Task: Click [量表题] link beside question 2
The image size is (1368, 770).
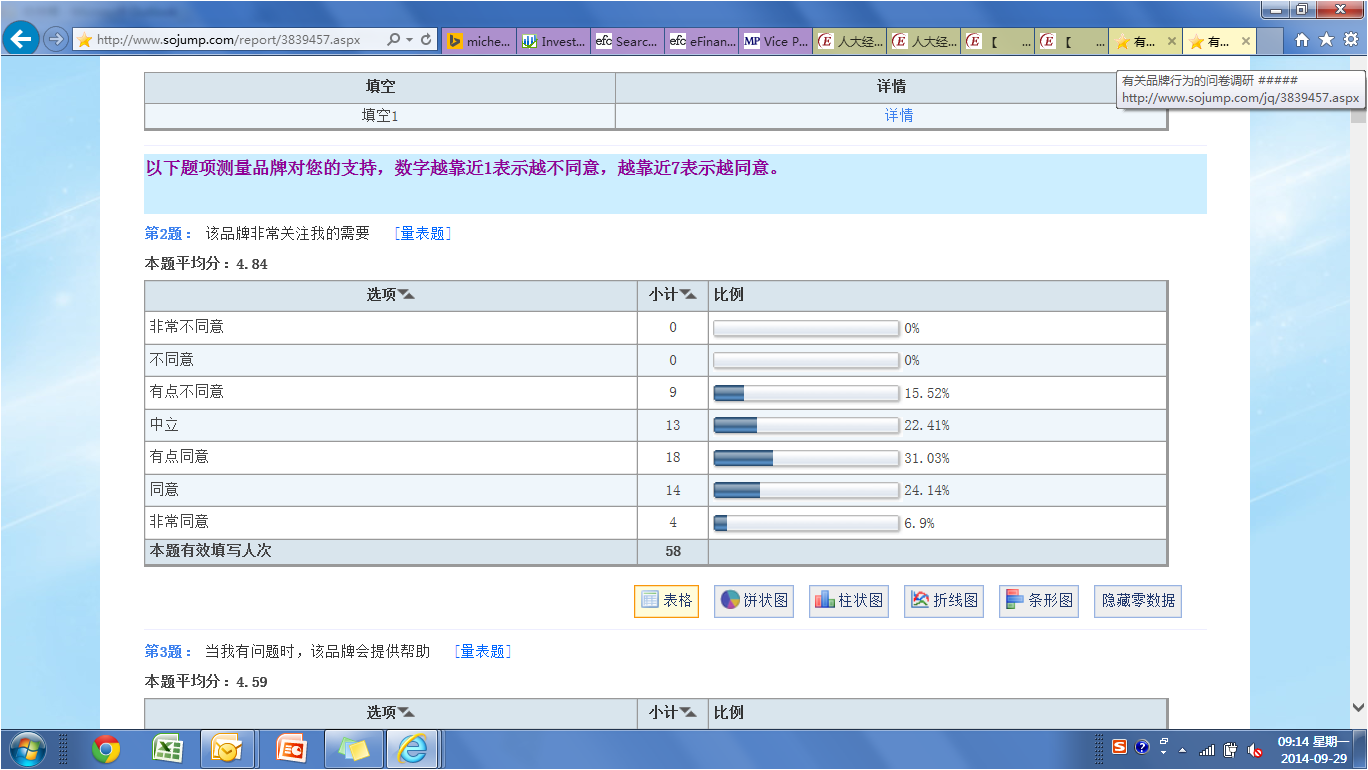Action: click(422, 233)
